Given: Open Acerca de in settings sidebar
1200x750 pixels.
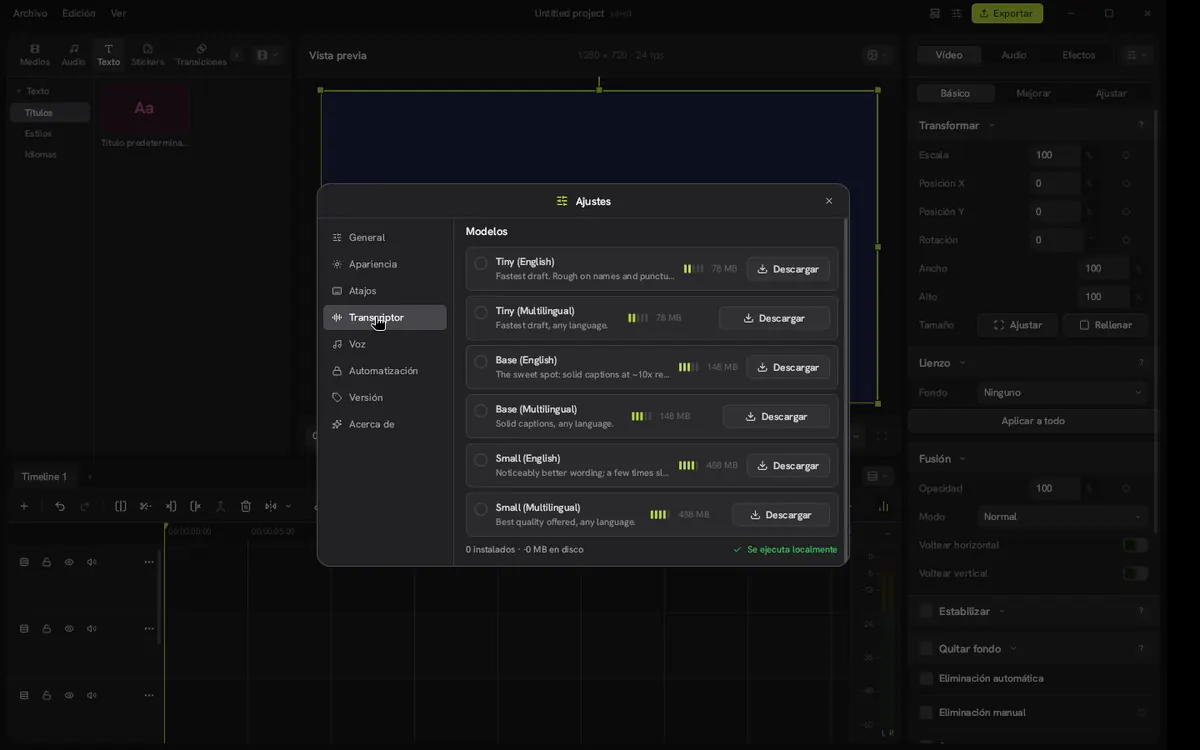Looking at the screenshot, I should point(385,424).
